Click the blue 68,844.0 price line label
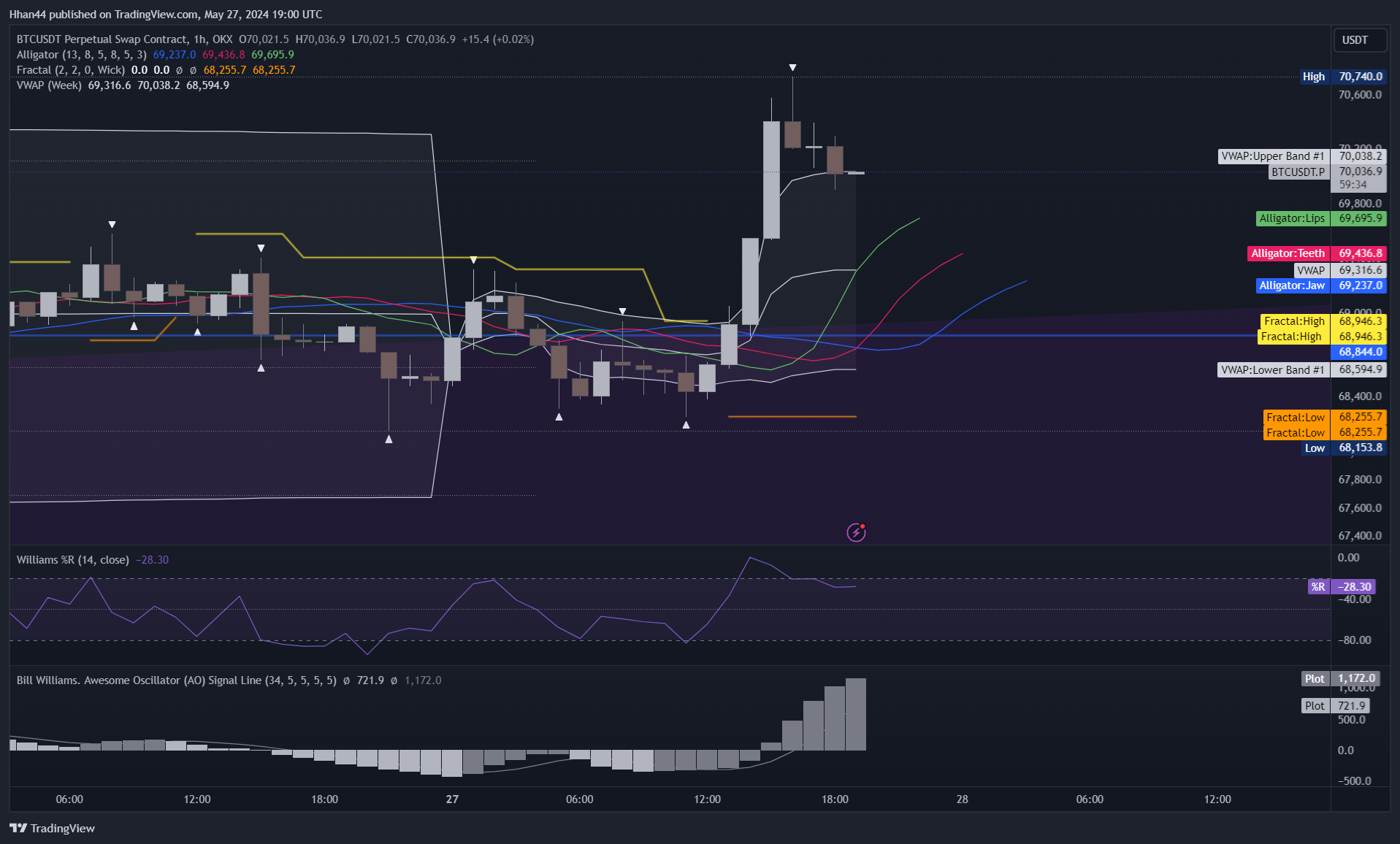Viewport: 1400px width, 844px height. [x=1359, y=352]
